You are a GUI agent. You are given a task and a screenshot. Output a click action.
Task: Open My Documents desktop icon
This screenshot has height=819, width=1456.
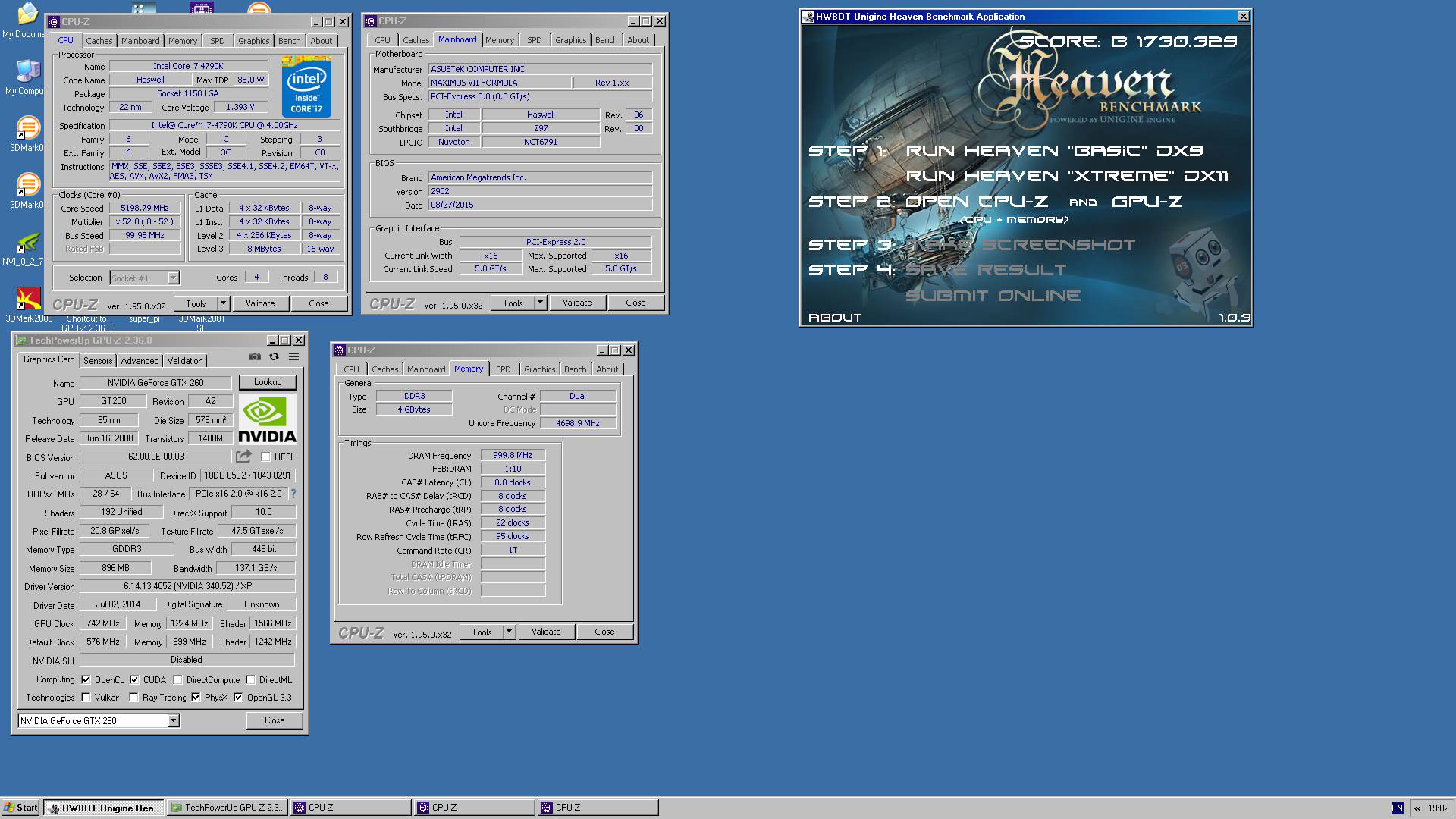pyautogui.click(x=27, y=20)
